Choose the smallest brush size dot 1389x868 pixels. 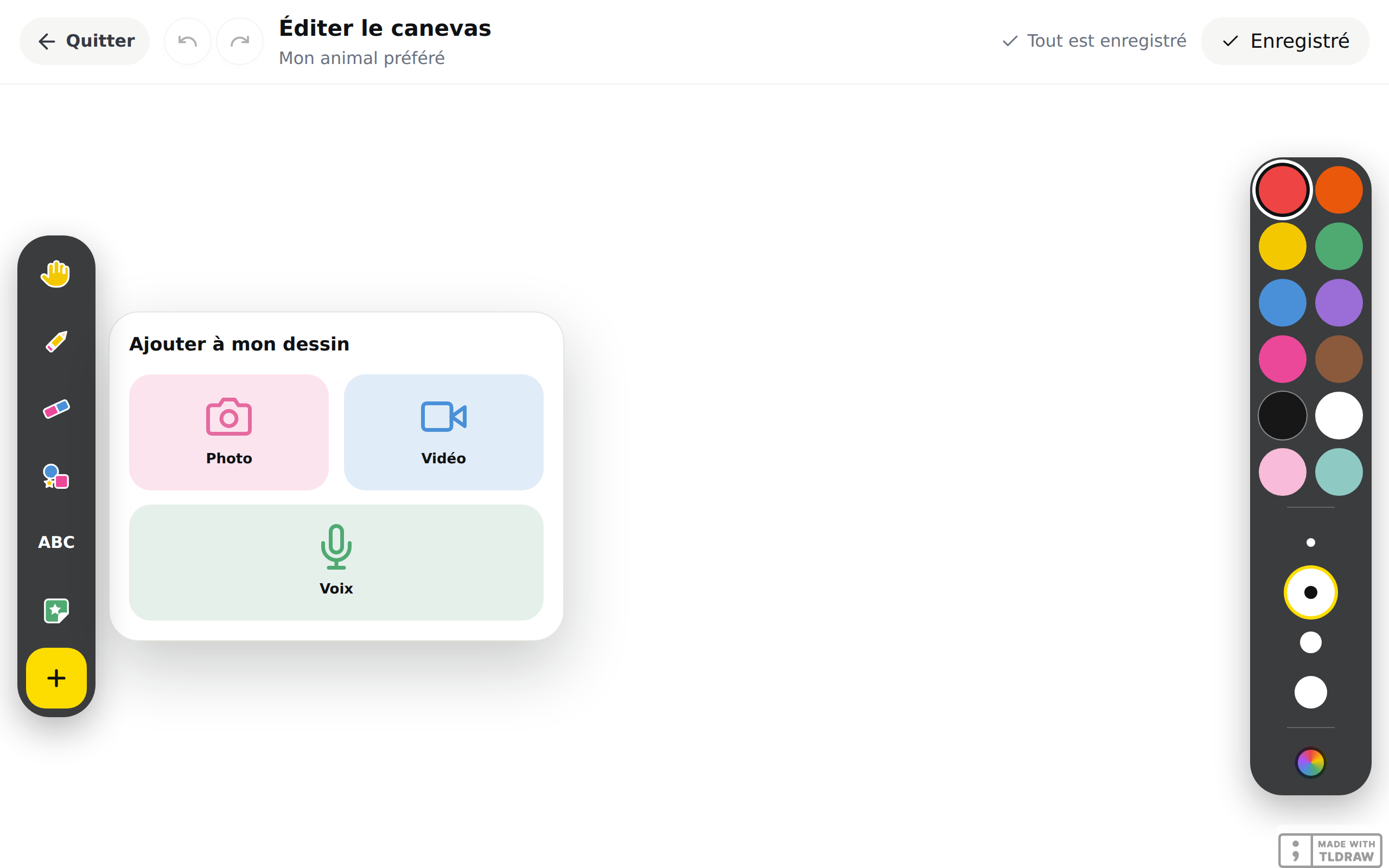pos(1310,542)
